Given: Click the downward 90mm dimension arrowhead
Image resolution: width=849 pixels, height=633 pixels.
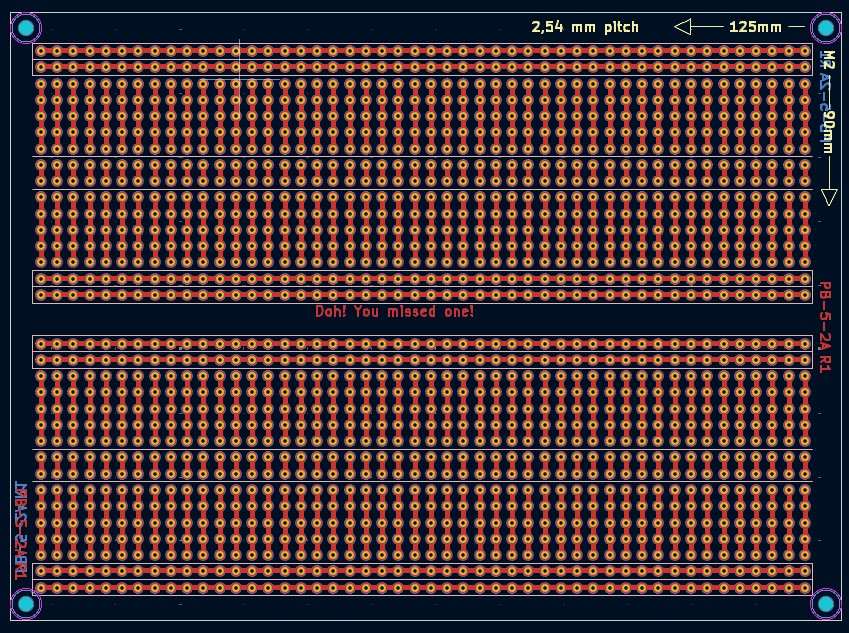Looking at the screenshot, I should click(828, 197).
